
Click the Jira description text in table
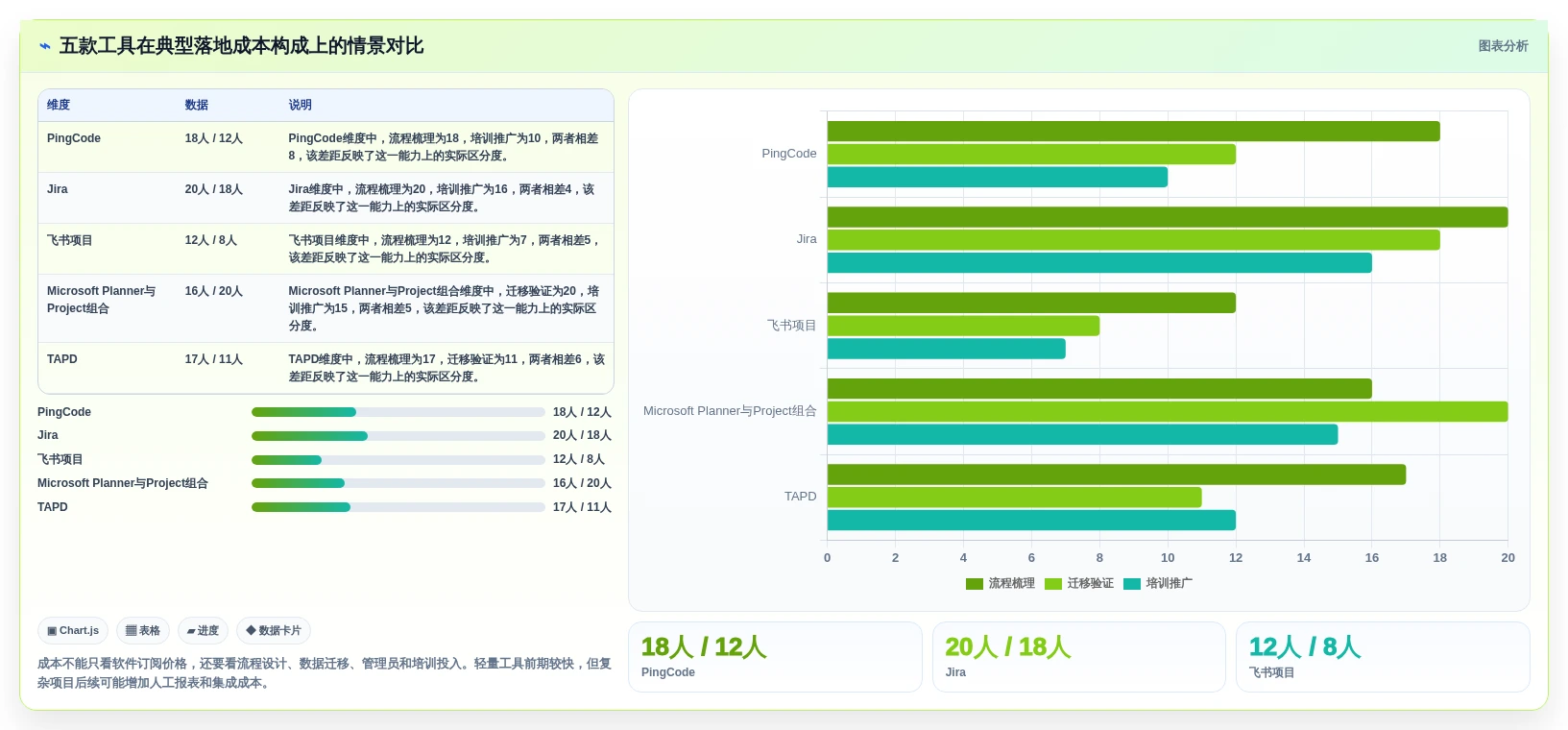pyautogui.click(x=442, y=198)
